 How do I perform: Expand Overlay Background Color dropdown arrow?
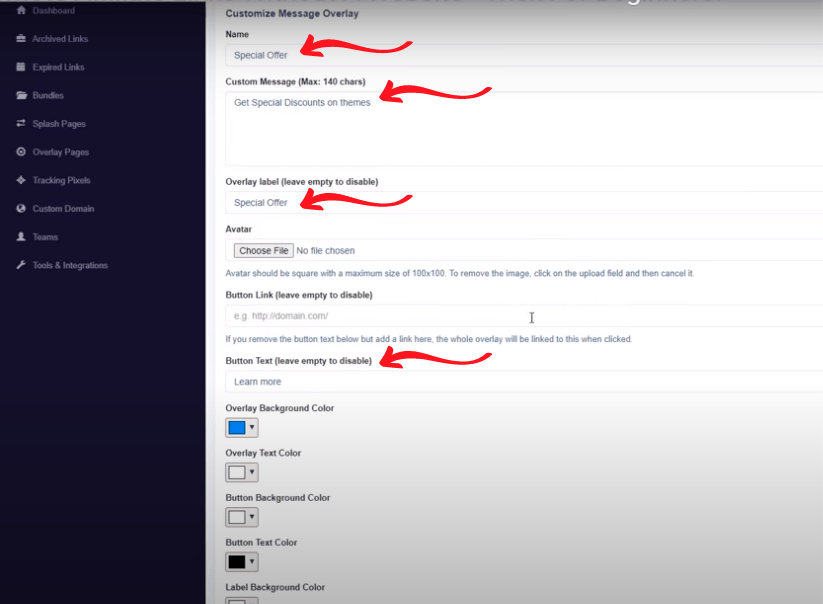[x=252, y=428]
